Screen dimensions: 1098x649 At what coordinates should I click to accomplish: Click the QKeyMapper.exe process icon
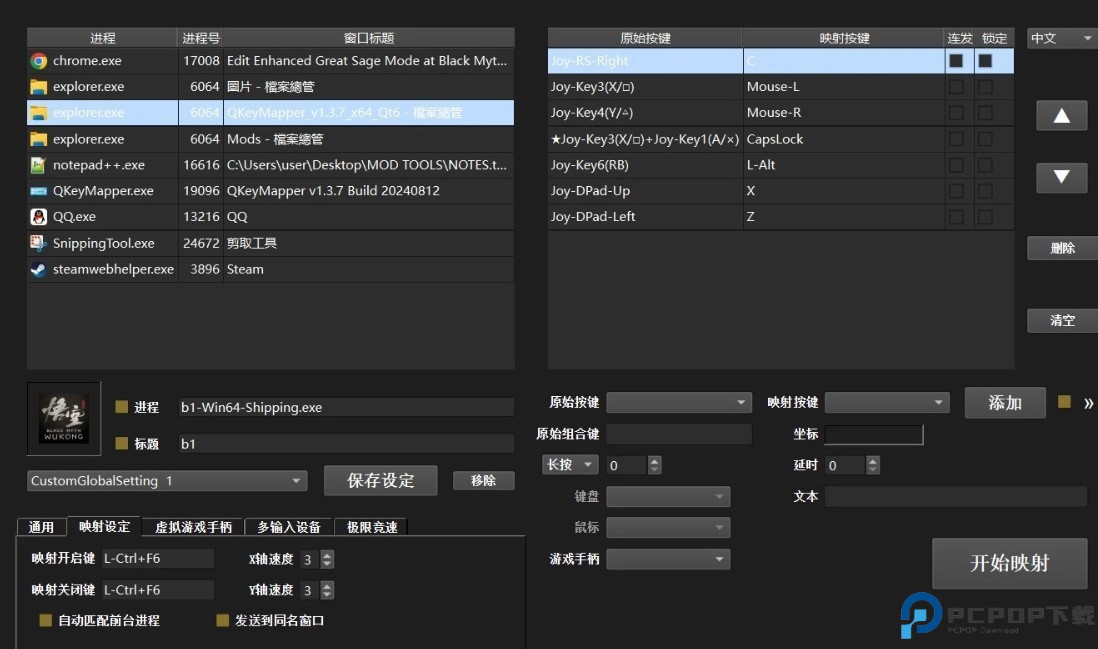[x=39, y=191]
